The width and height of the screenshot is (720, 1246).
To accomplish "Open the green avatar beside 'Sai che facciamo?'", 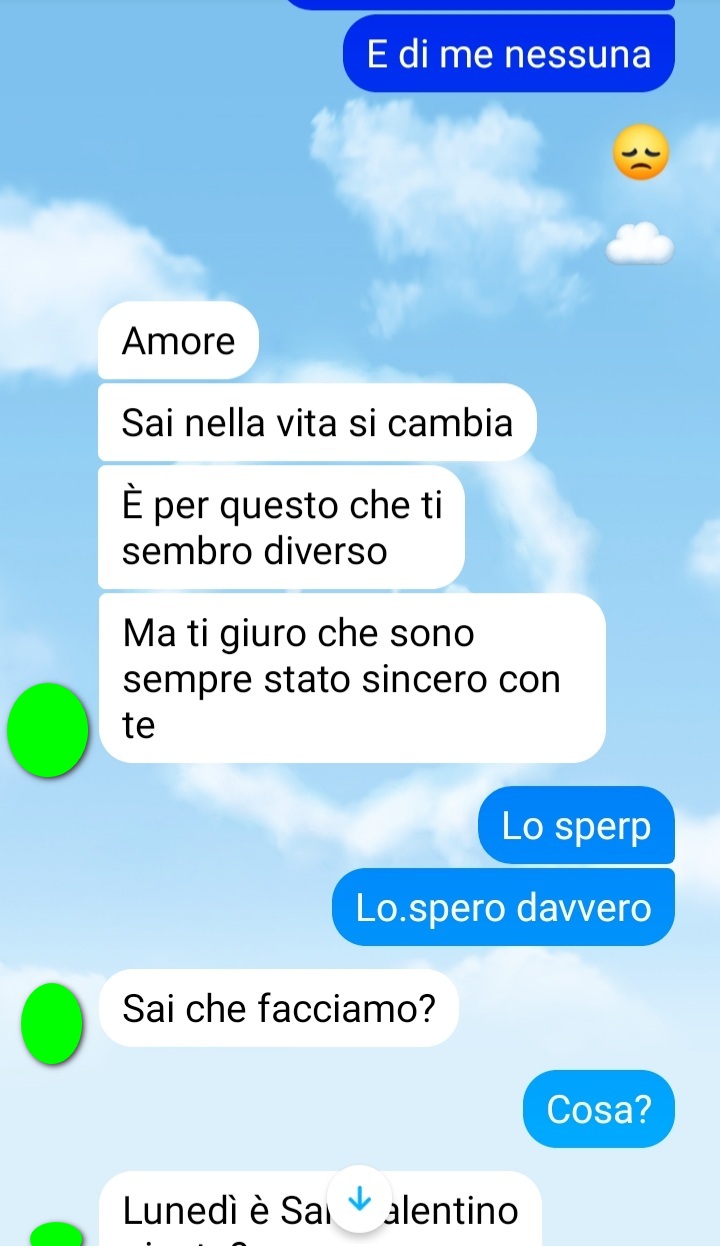I will pos(53,1023).
